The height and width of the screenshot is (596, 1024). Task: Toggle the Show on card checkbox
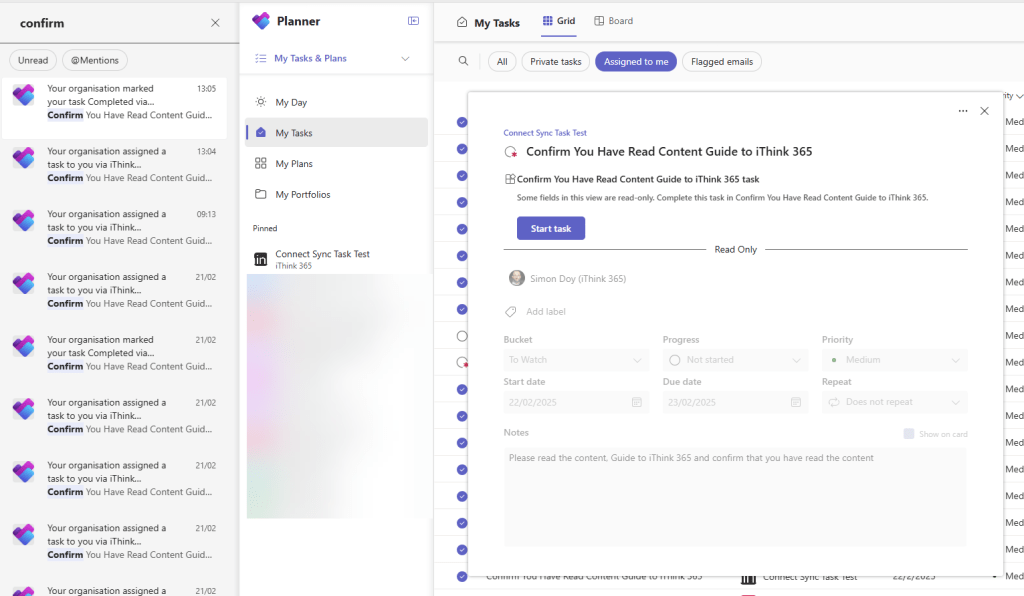pos(908,434)
